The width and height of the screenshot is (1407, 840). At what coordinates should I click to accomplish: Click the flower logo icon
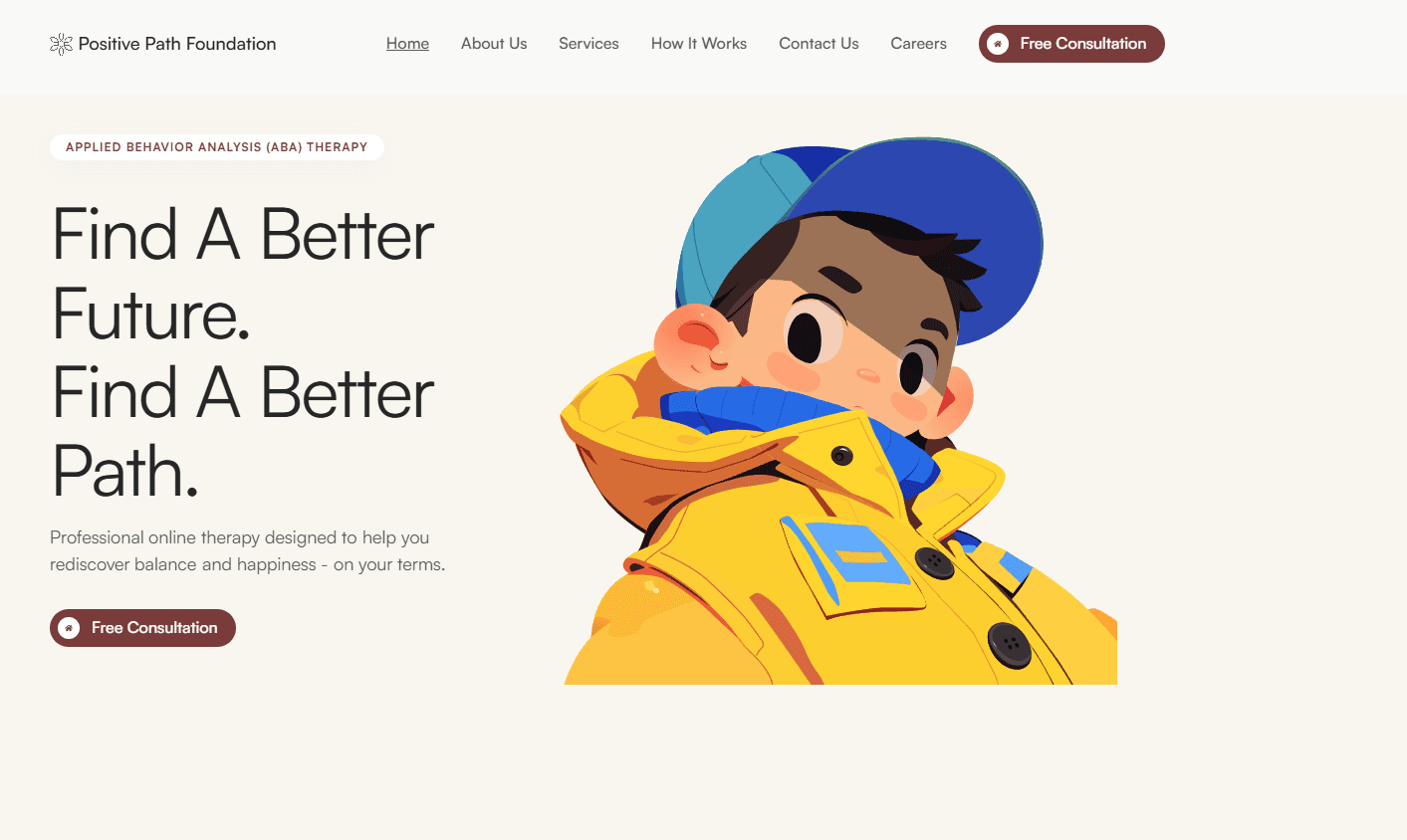[x=61, y=44]
